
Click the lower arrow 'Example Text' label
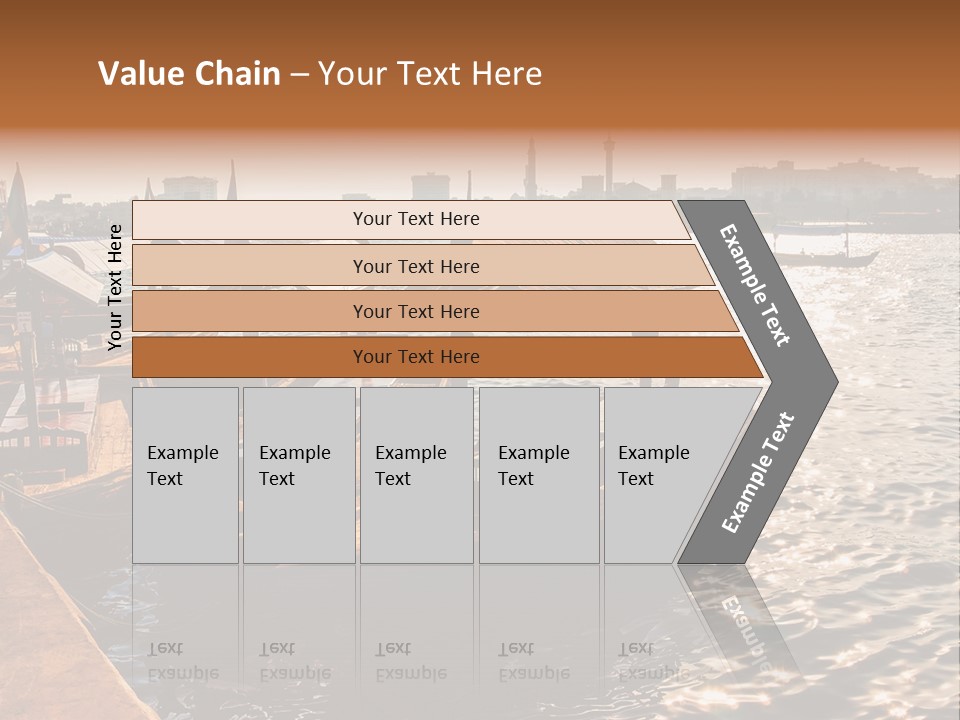pyautogui.click(x=757, y=472)
